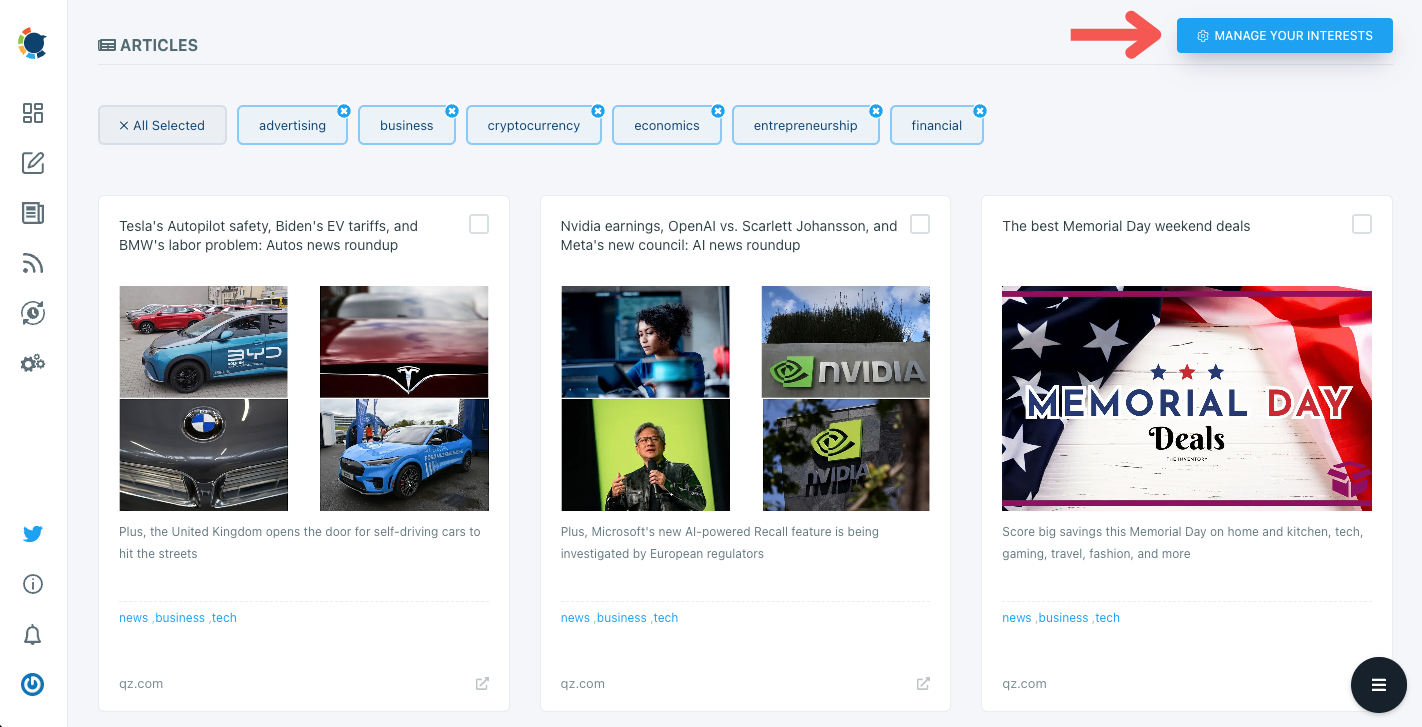Screen dimensions: 1422x727
Task: Check the Tesla Autopilot article checkbox
Action: point(478,224)
